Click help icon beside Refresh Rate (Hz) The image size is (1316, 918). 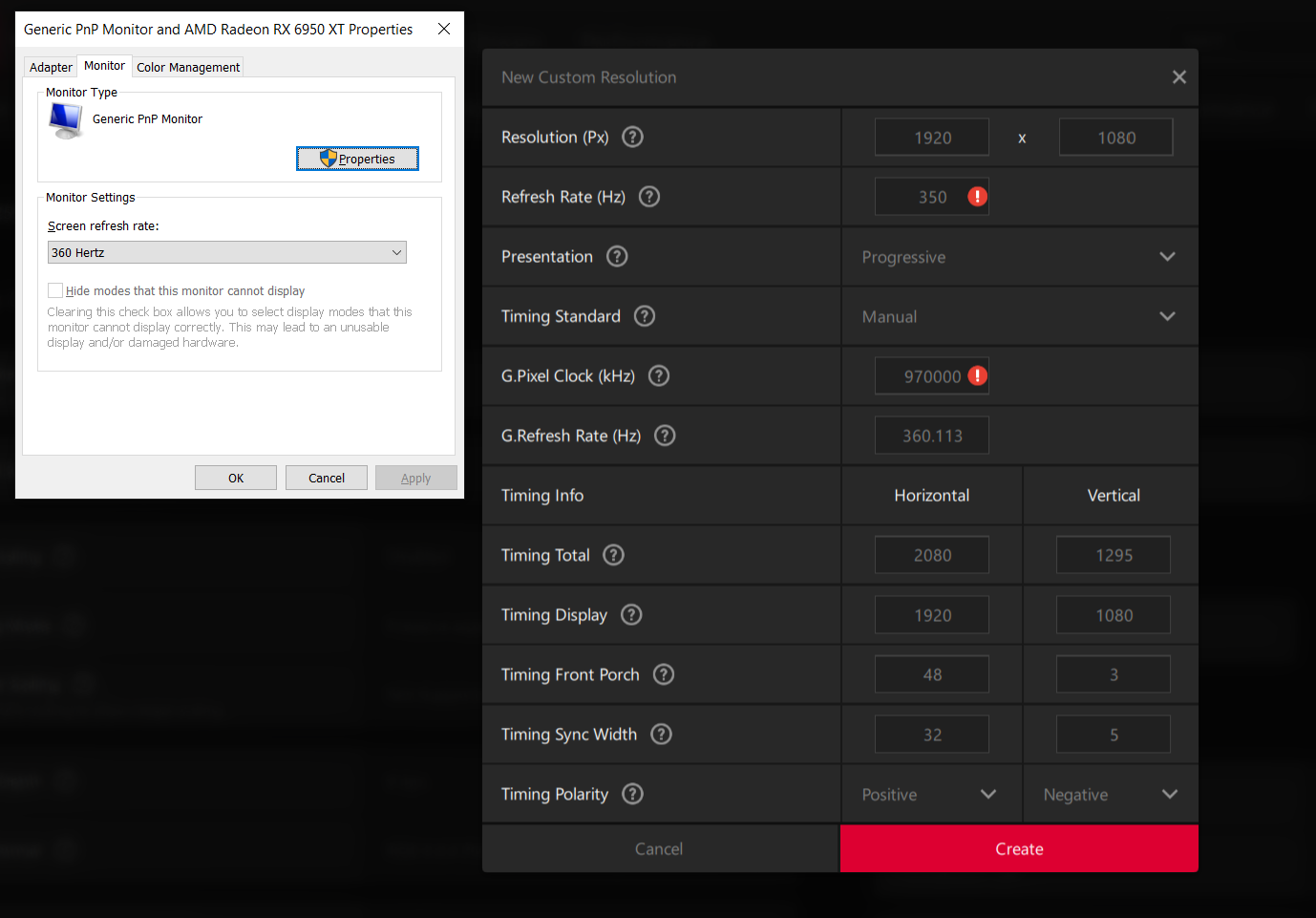pyautogui.click(x=649, y=197)
